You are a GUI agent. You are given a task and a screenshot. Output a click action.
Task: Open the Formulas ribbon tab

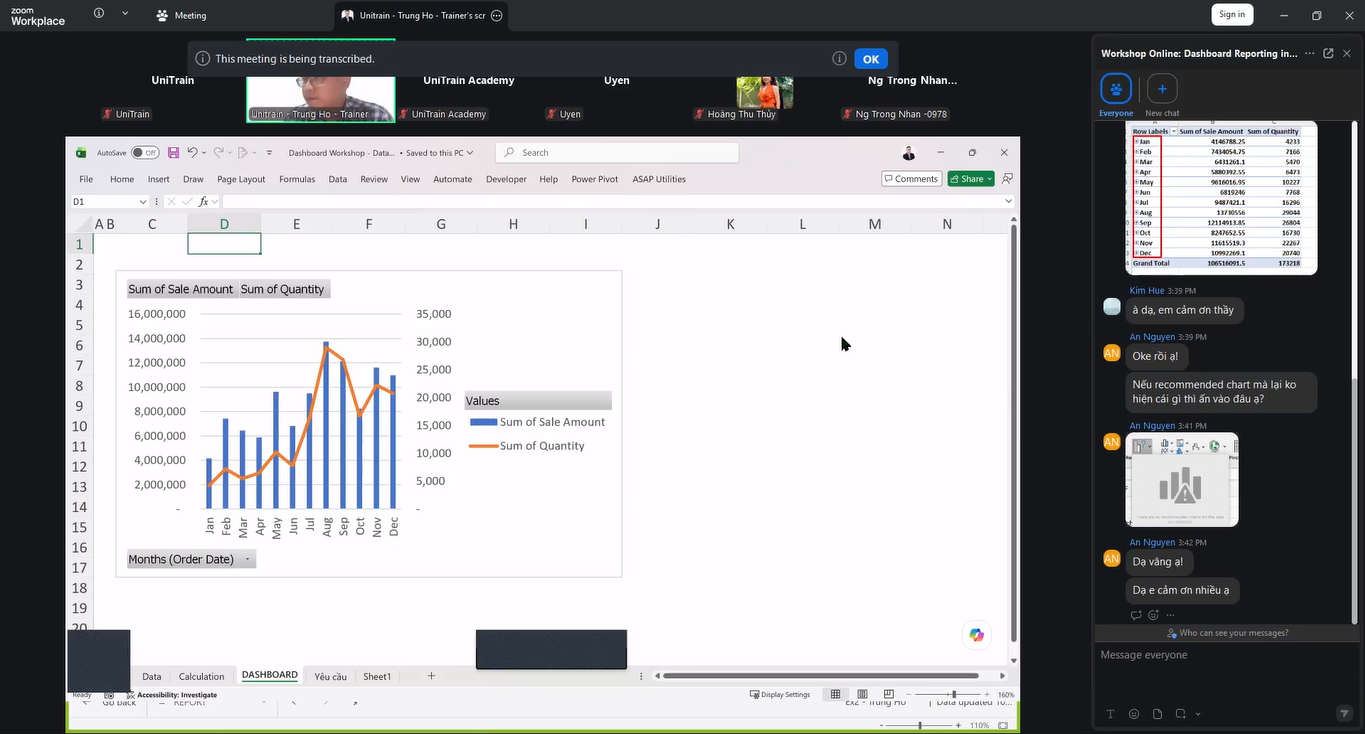coord(297,179)
